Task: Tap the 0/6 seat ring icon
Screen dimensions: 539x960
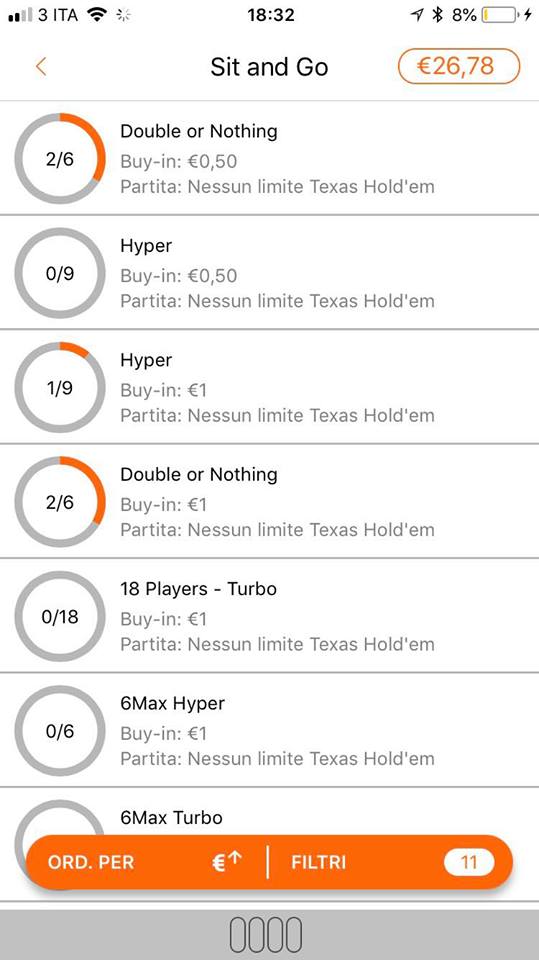Action: pos(60,731)
